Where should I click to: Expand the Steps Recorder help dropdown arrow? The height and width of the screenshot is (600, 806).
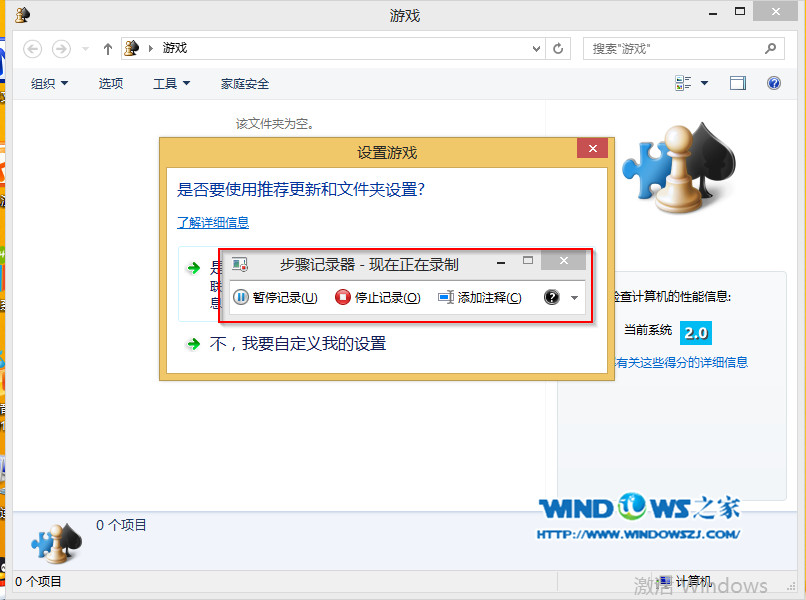click(574, 298)
